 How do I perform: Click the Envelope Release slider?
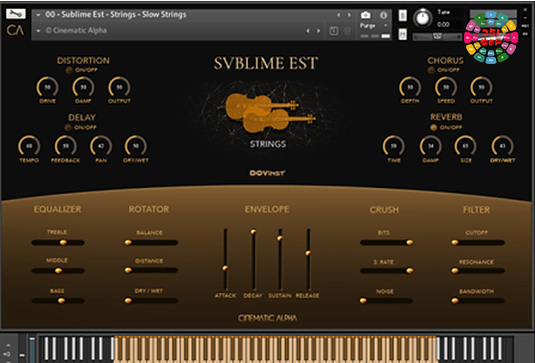click(x=308, y=260)
